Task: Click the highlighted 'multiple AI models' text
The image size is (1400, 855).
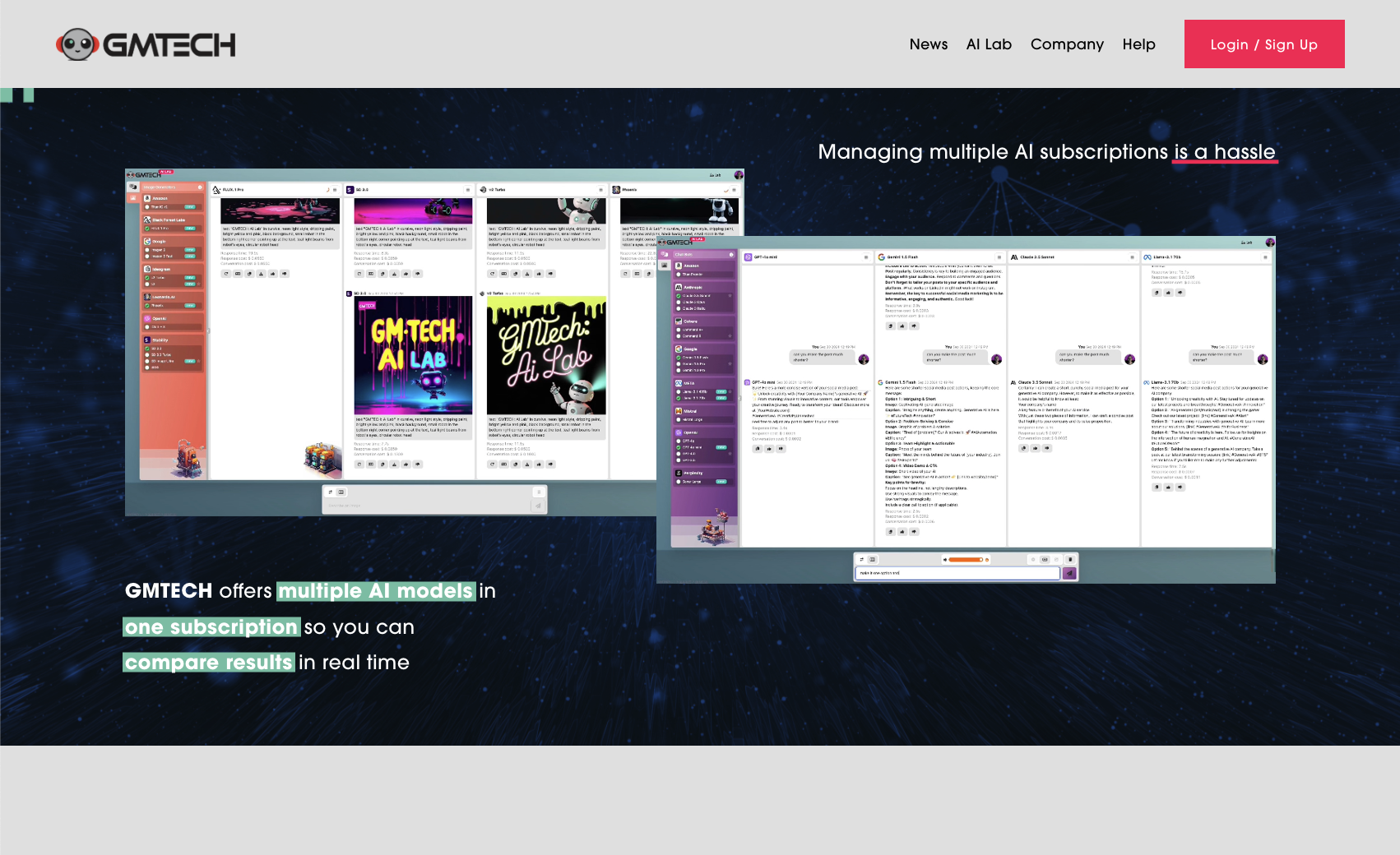Action: pos(376,591)
